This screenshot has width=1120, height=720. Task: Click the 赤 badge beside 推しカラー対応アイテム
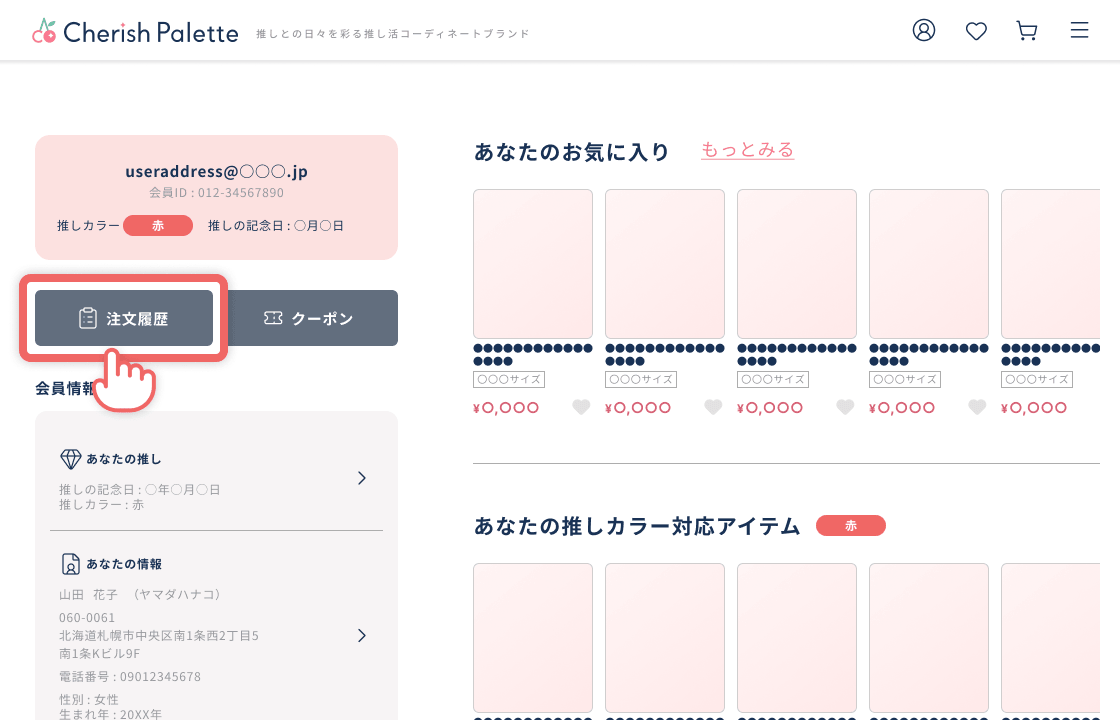coord(851,526)
